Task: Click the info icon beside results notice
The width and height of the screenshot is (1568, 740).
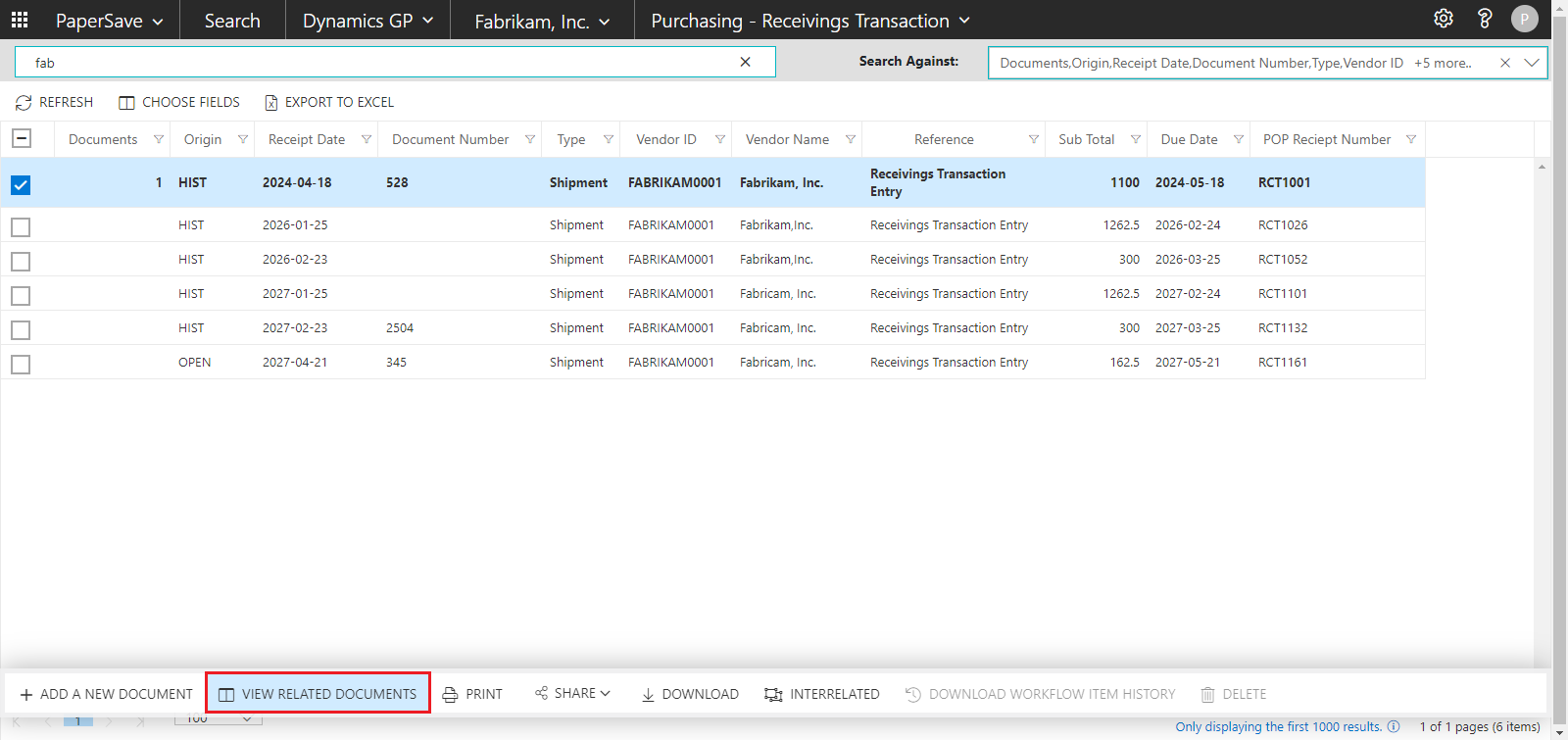Action: tap(1394, 726)
